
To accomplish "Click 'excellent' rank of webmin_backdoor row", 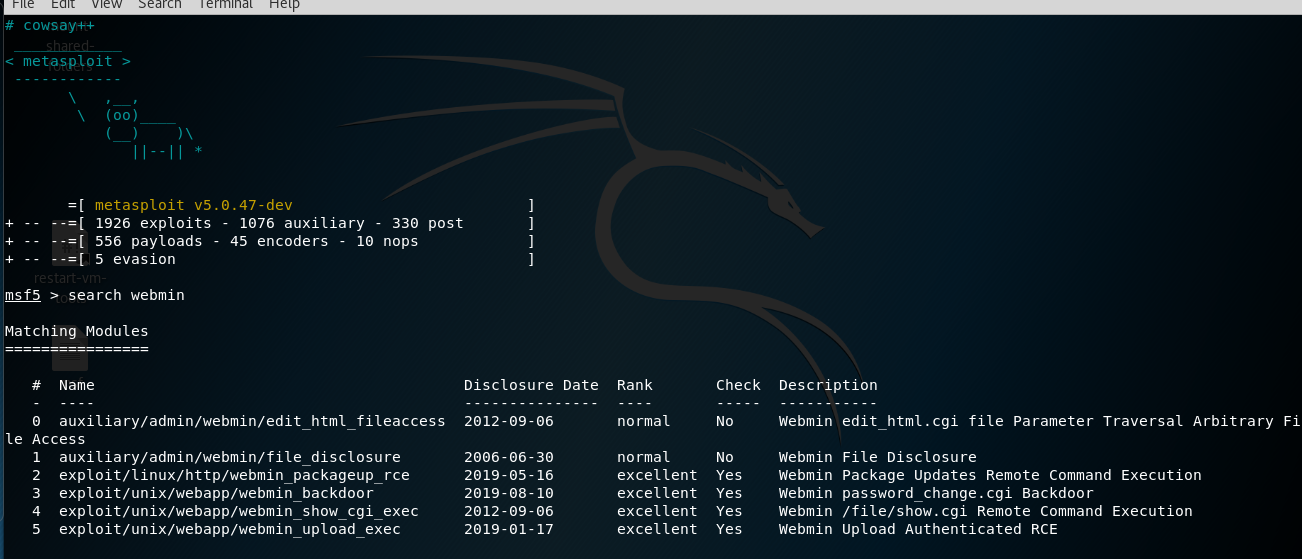I will click(x=657, y=494).
